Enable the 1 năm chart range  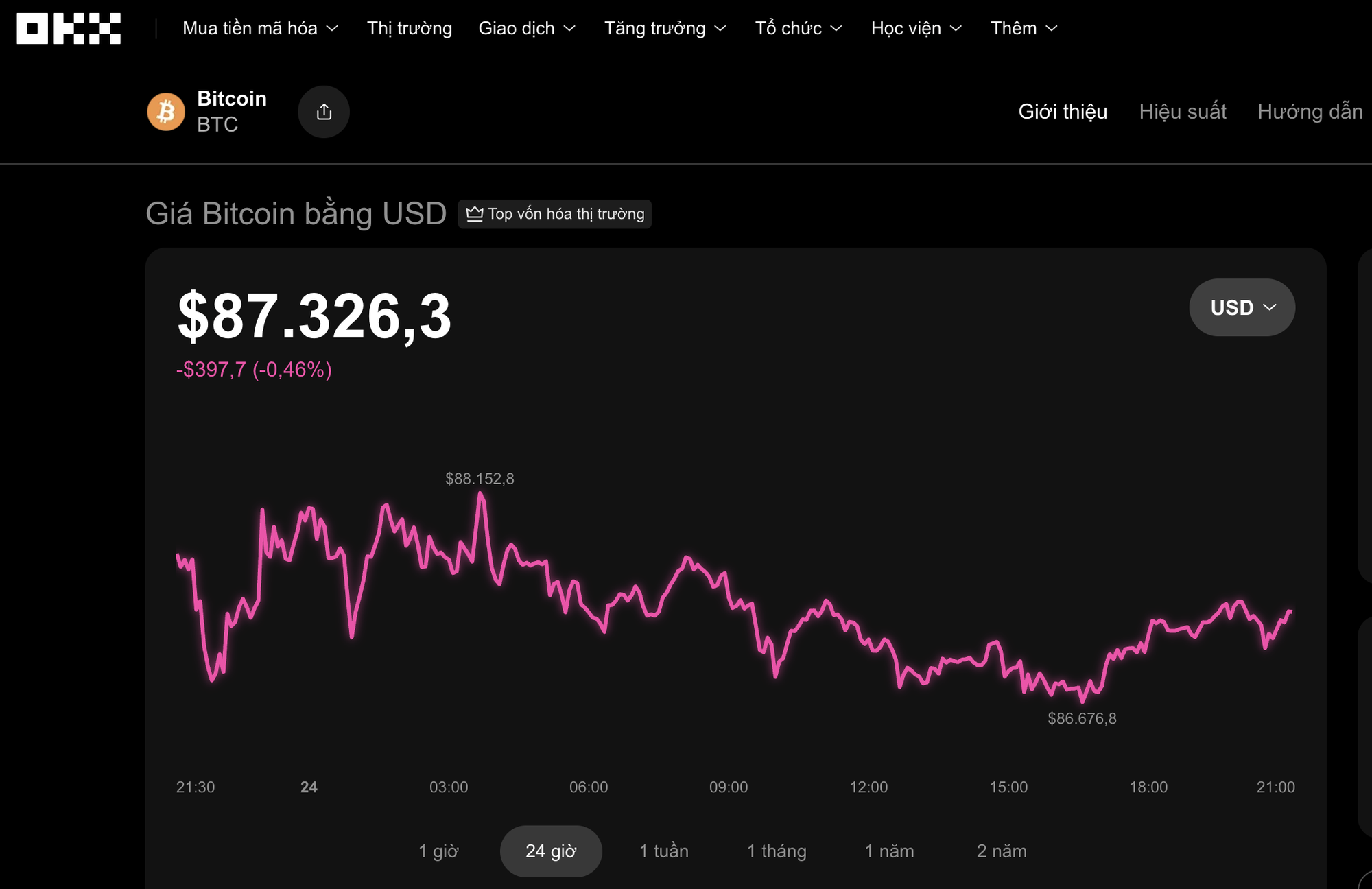(890, 851)
